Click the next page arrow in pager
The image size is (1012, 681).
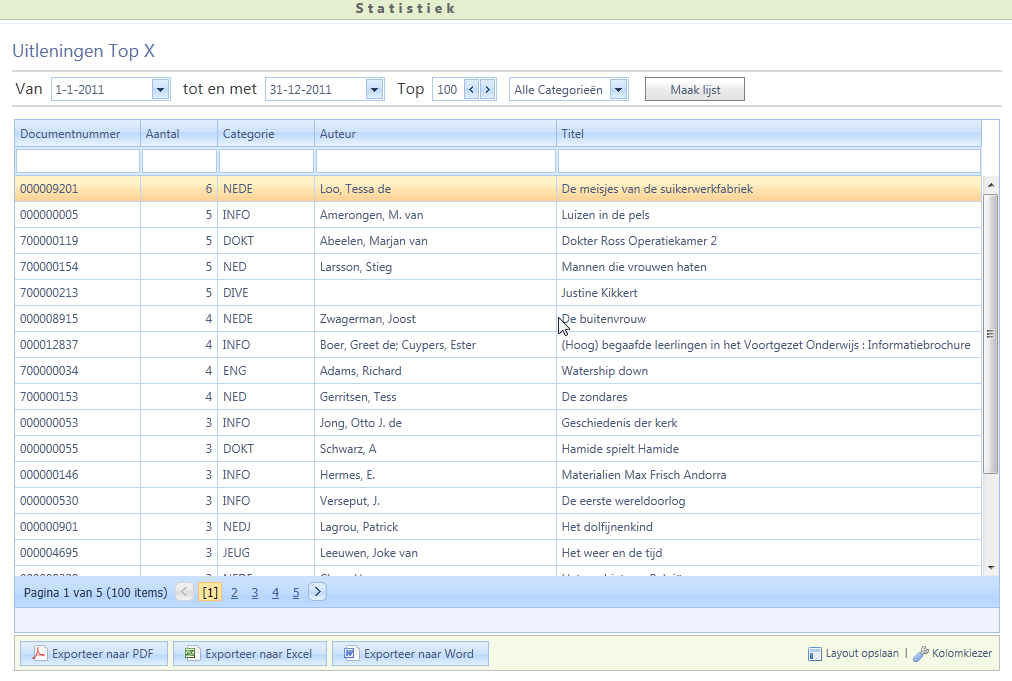pos(318,592)
